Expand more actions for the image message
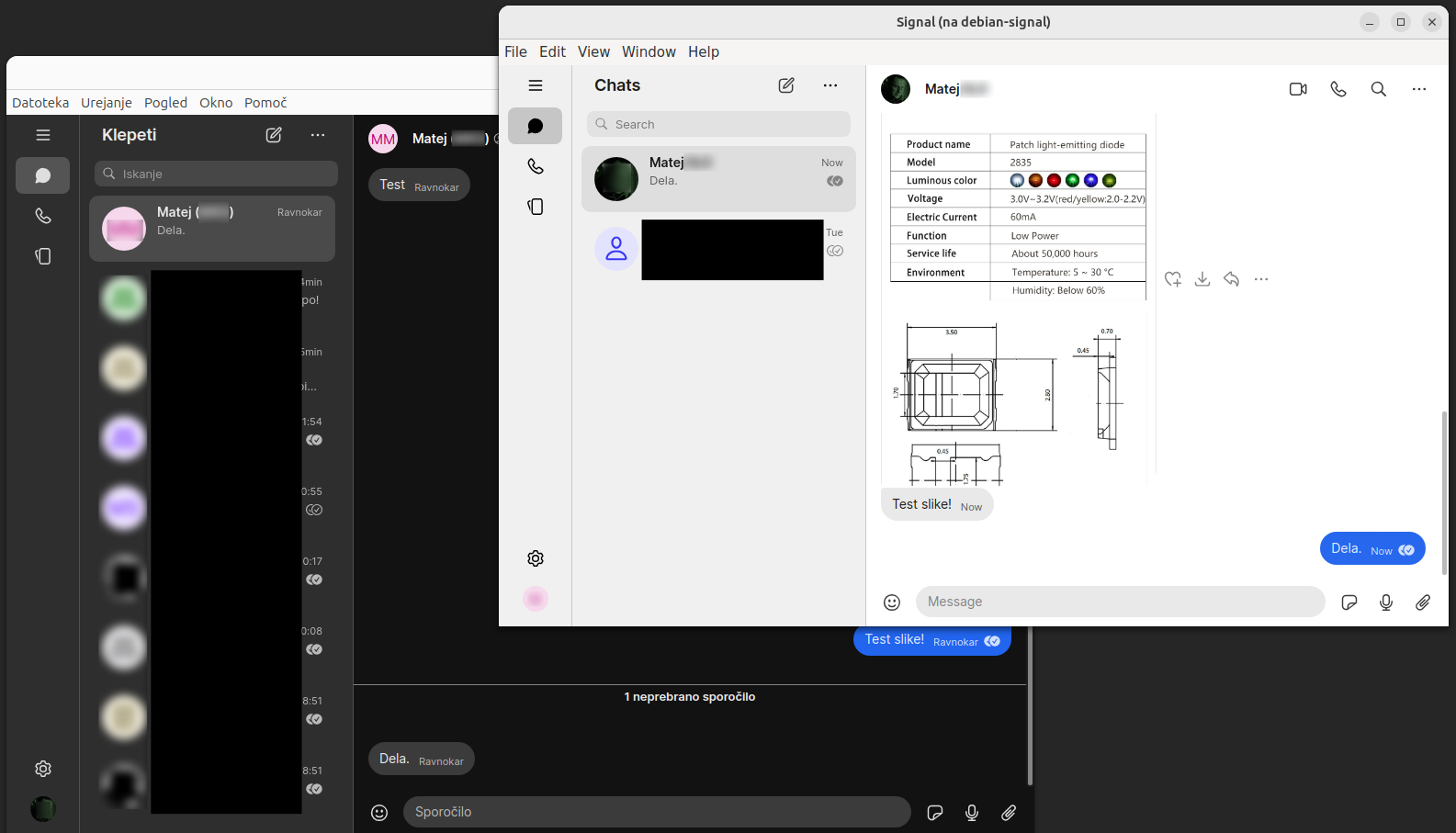Viewport: 1456px width, 833px height. click(1261, 279)
